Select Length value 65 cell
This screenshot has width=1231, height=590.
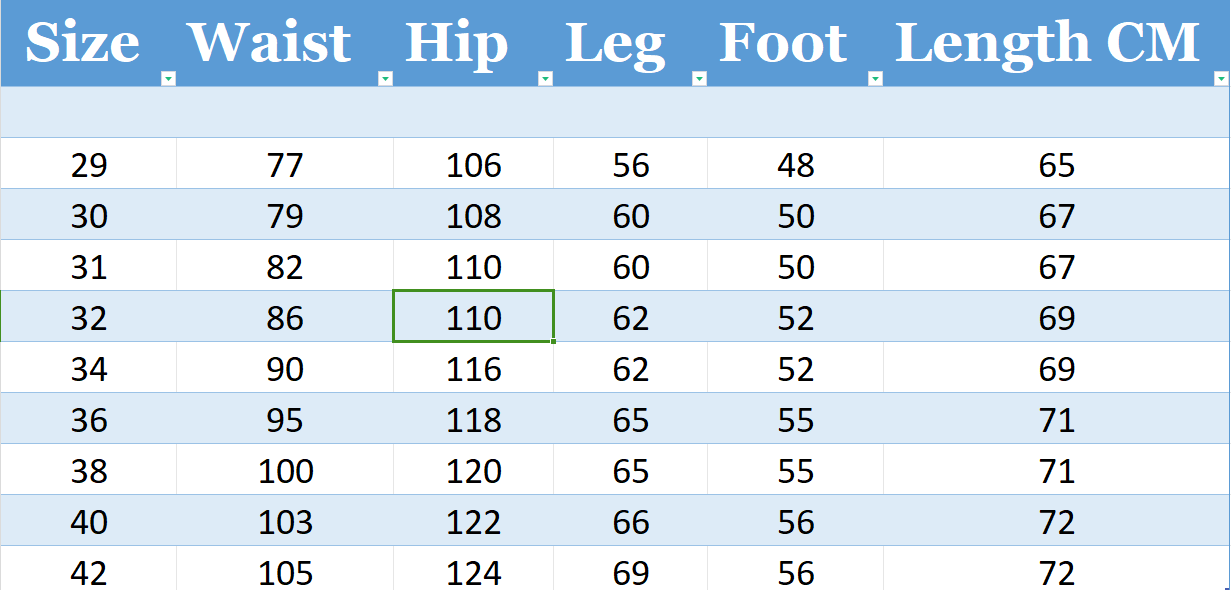click(1056, 164)
